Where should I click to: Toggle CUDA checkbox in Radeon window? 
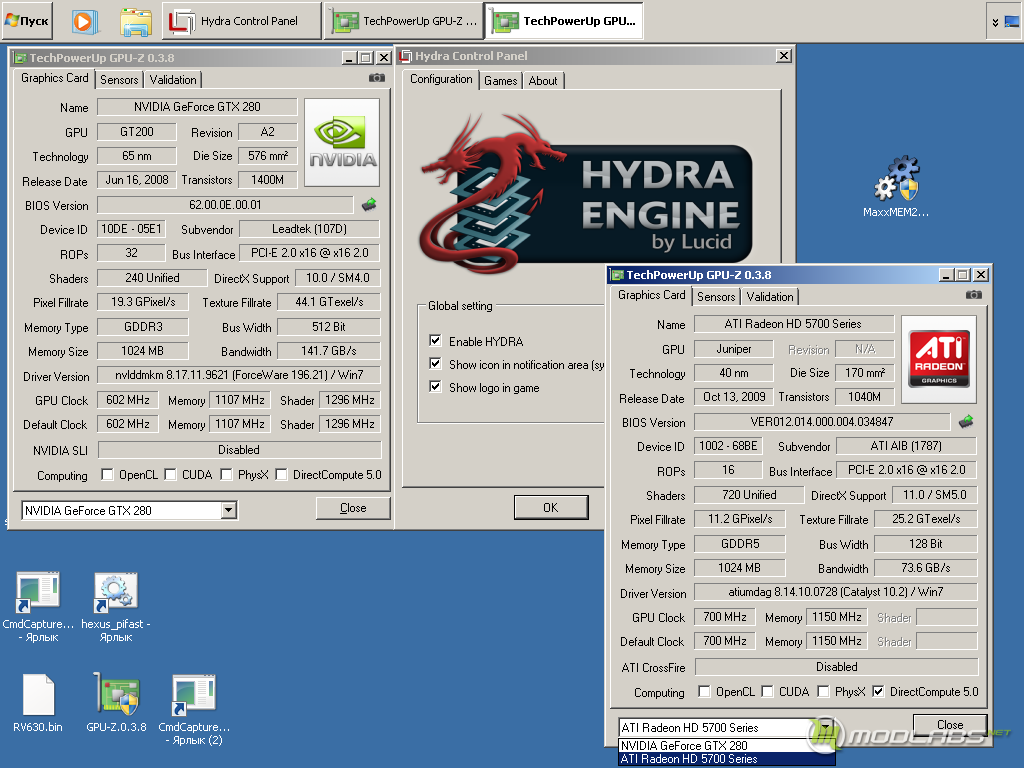pos(767,691)
